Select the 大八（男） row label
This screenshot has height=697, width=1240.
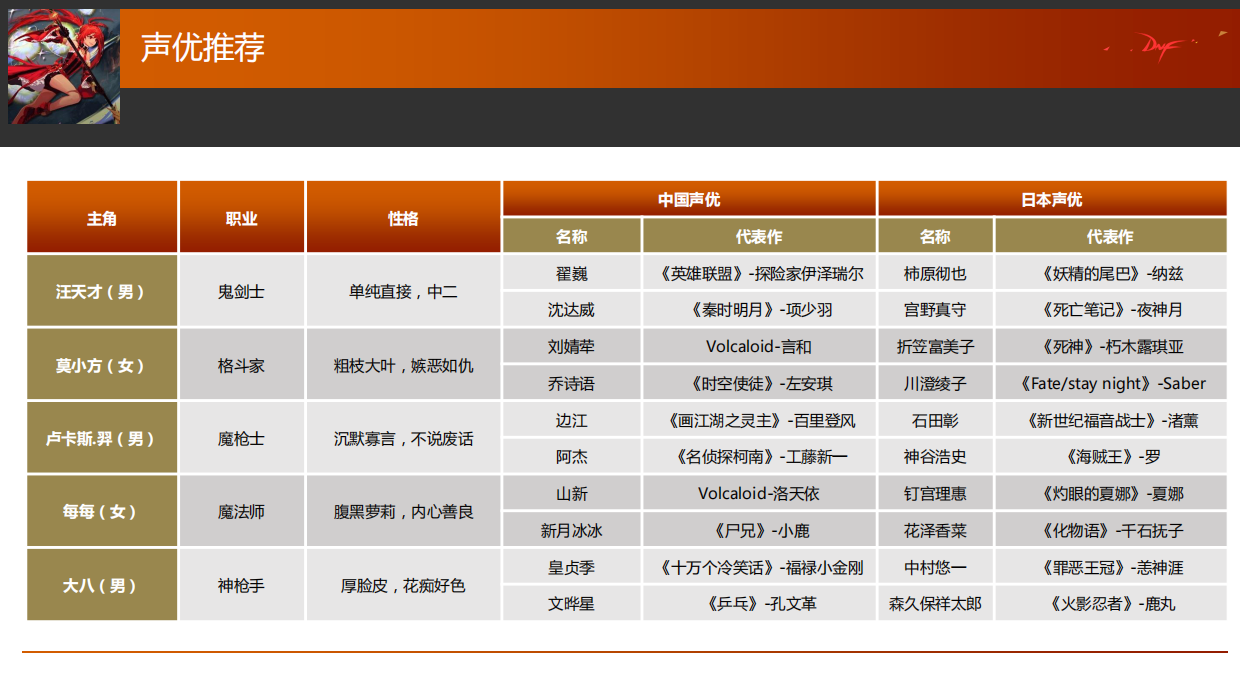click(102, 584)
